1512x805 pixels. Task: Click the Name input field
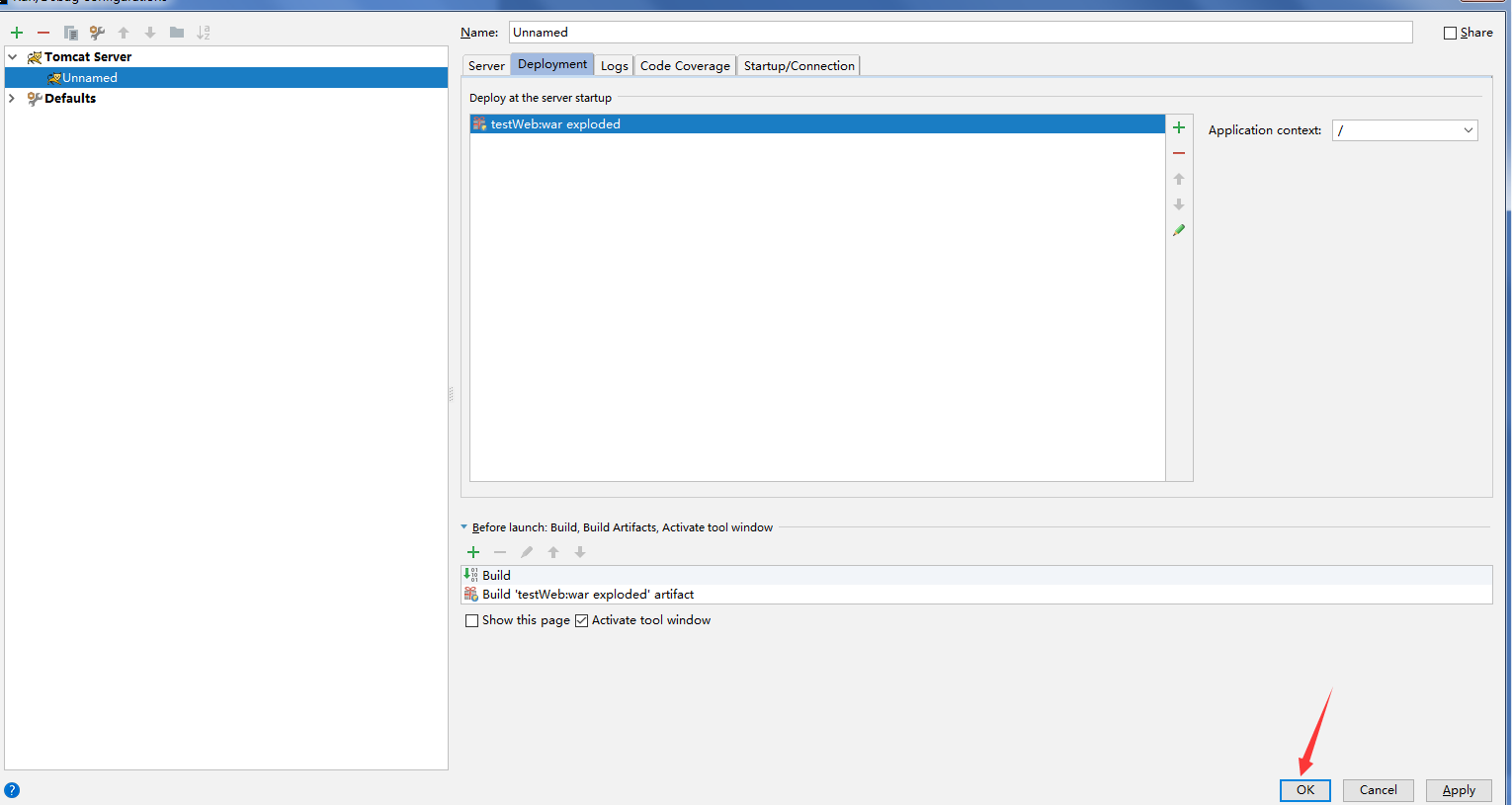pos(961,33)
